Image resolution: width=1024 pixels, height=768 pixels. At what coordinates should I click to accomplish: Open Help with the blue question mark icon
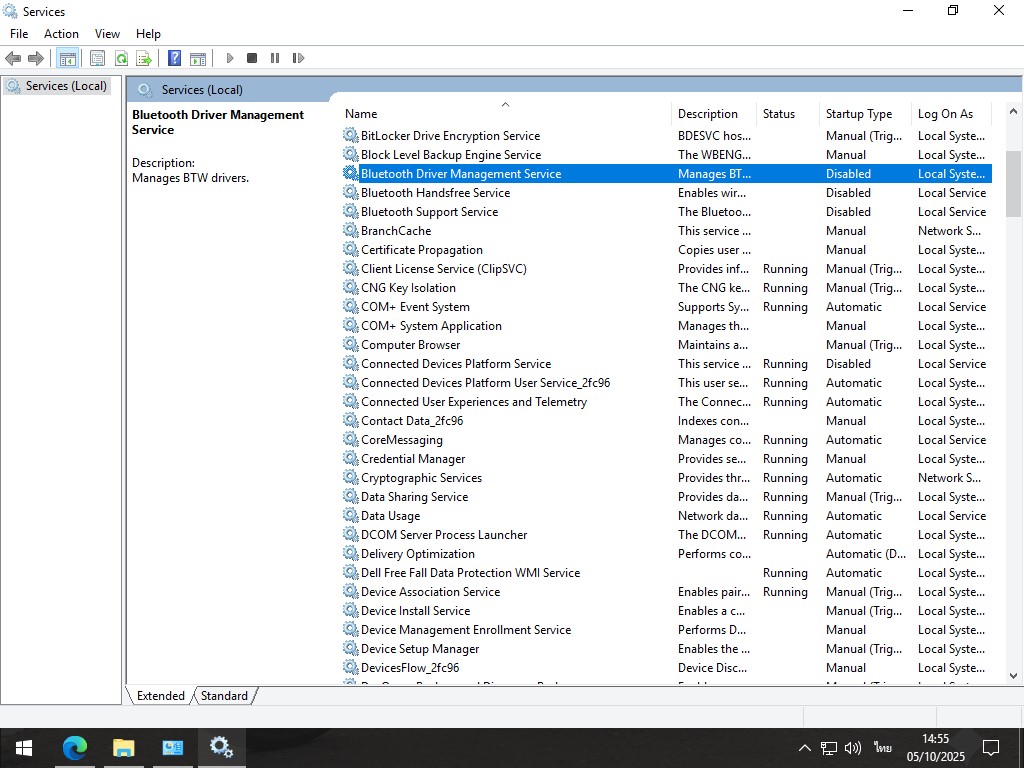175,58
